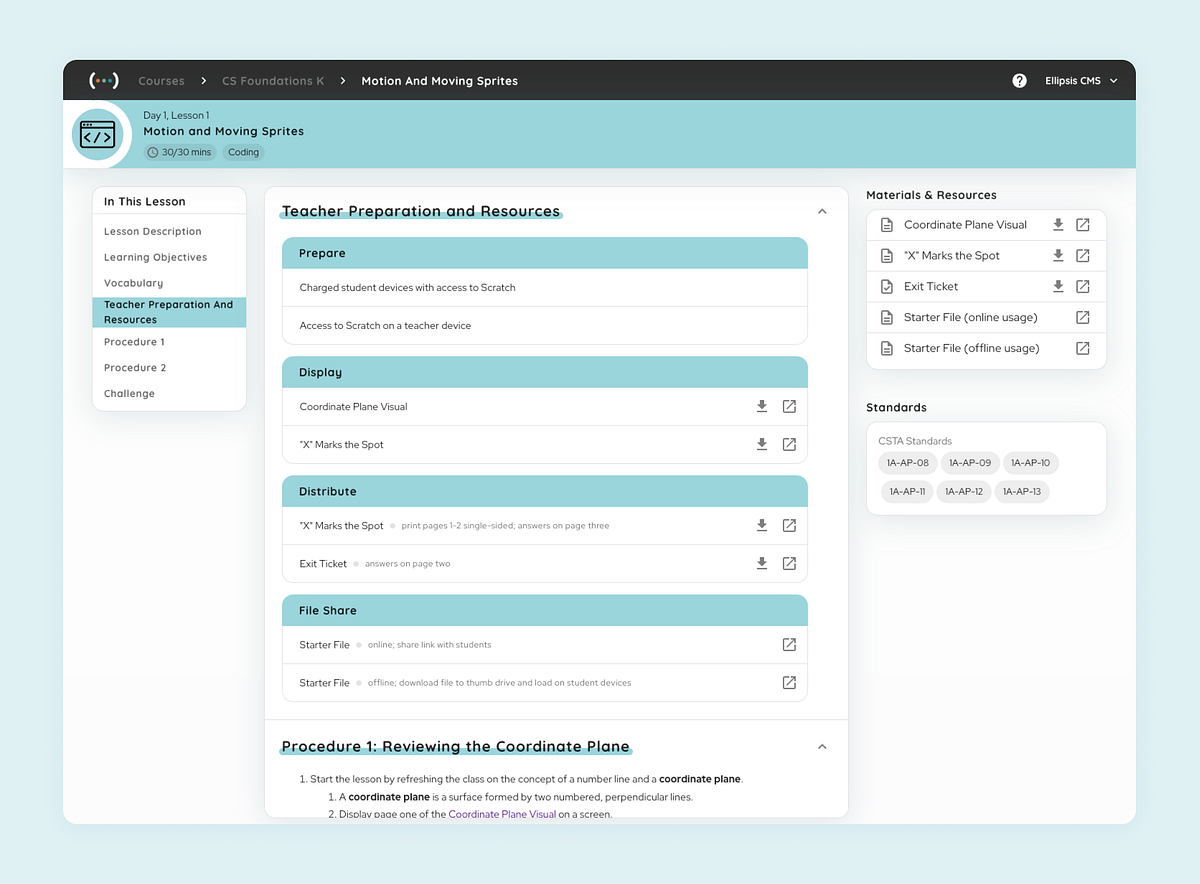Download "X" Marks the Spot under Distribute
This screenshot has height=884, width=1200.
coord(762,525)
